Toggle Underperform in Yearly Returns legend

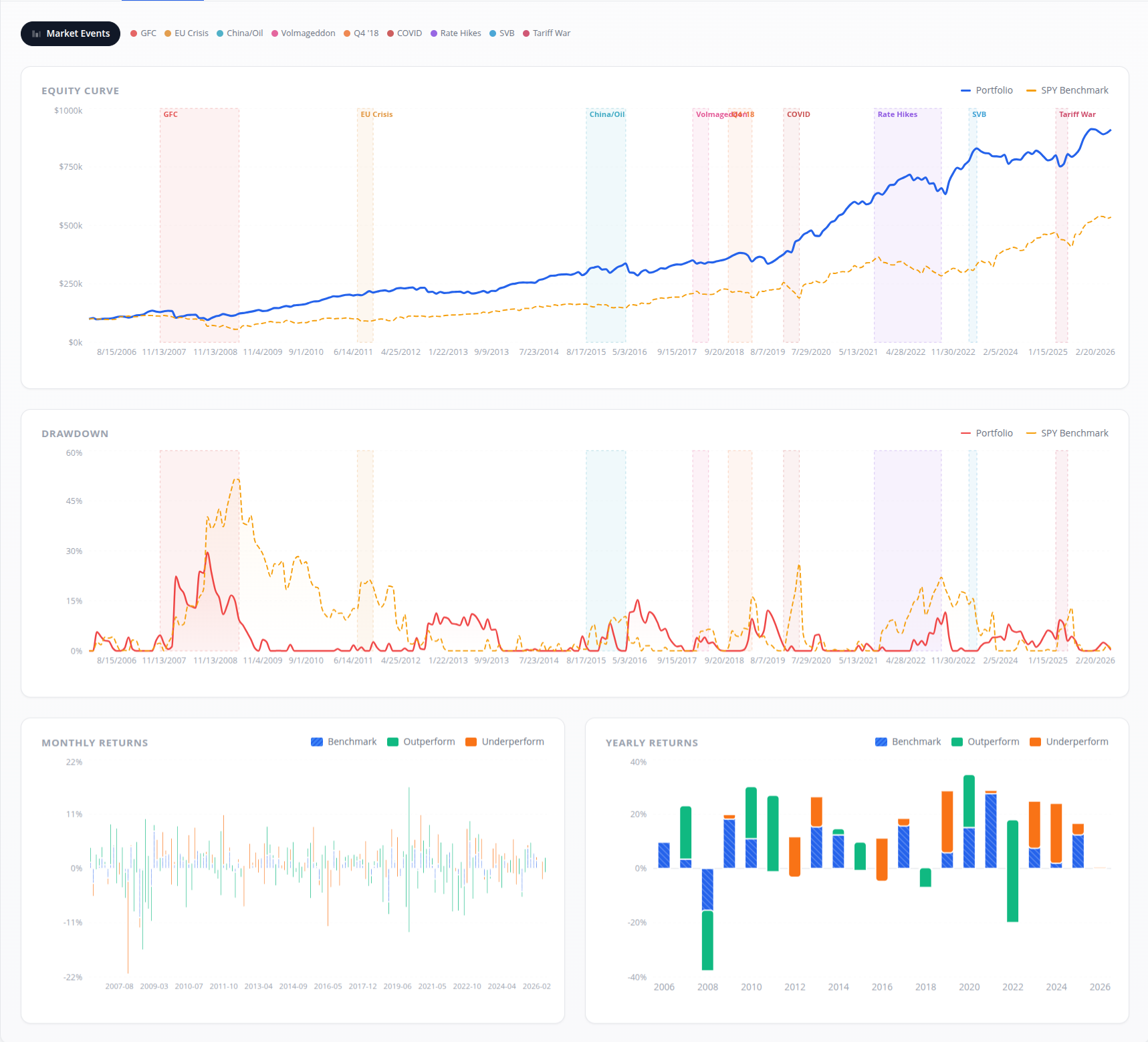1069,742
